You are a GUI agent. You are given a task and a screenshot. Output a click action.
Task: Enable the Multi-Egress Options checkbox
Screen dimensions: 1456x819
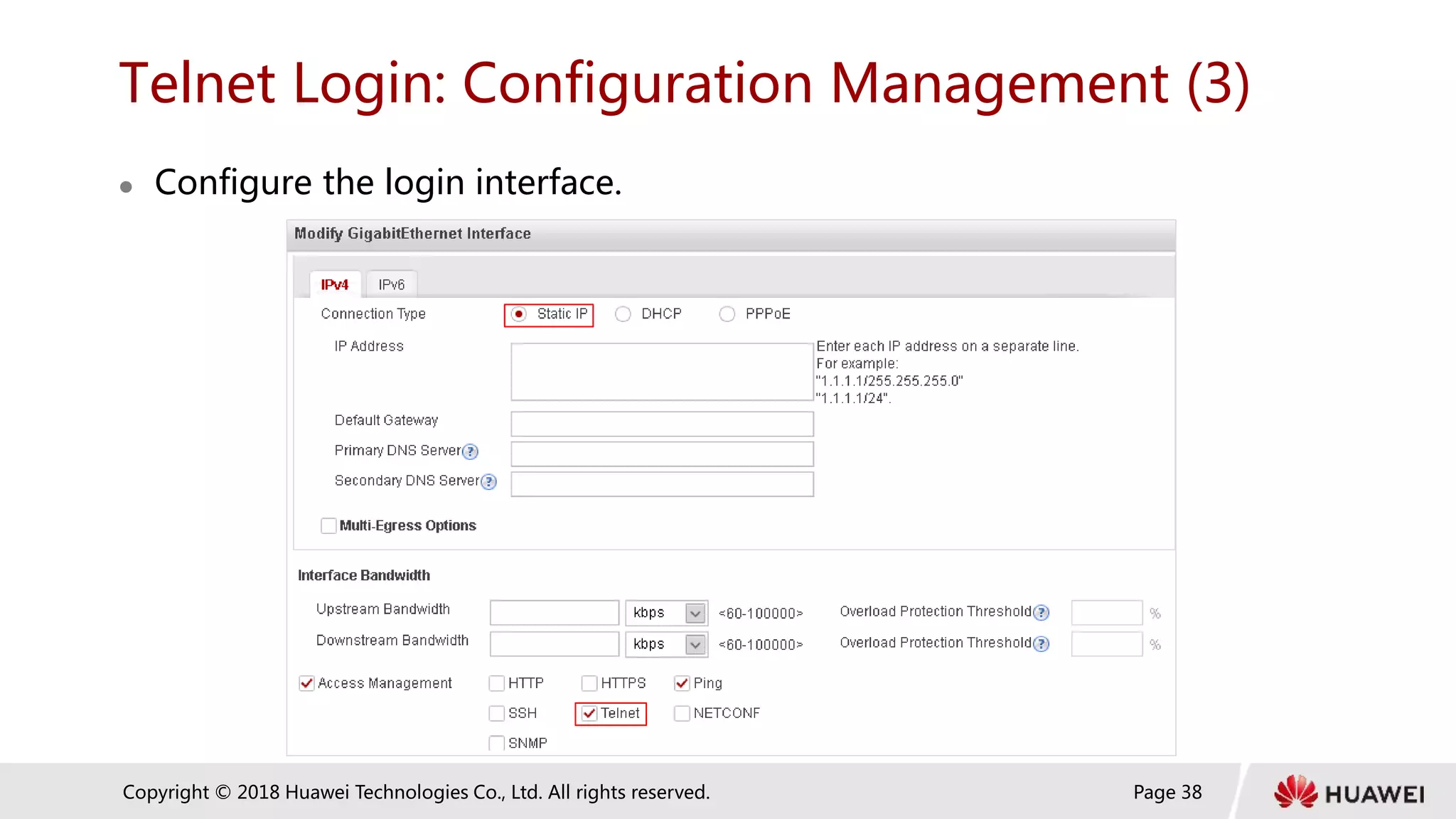point(328,525)
